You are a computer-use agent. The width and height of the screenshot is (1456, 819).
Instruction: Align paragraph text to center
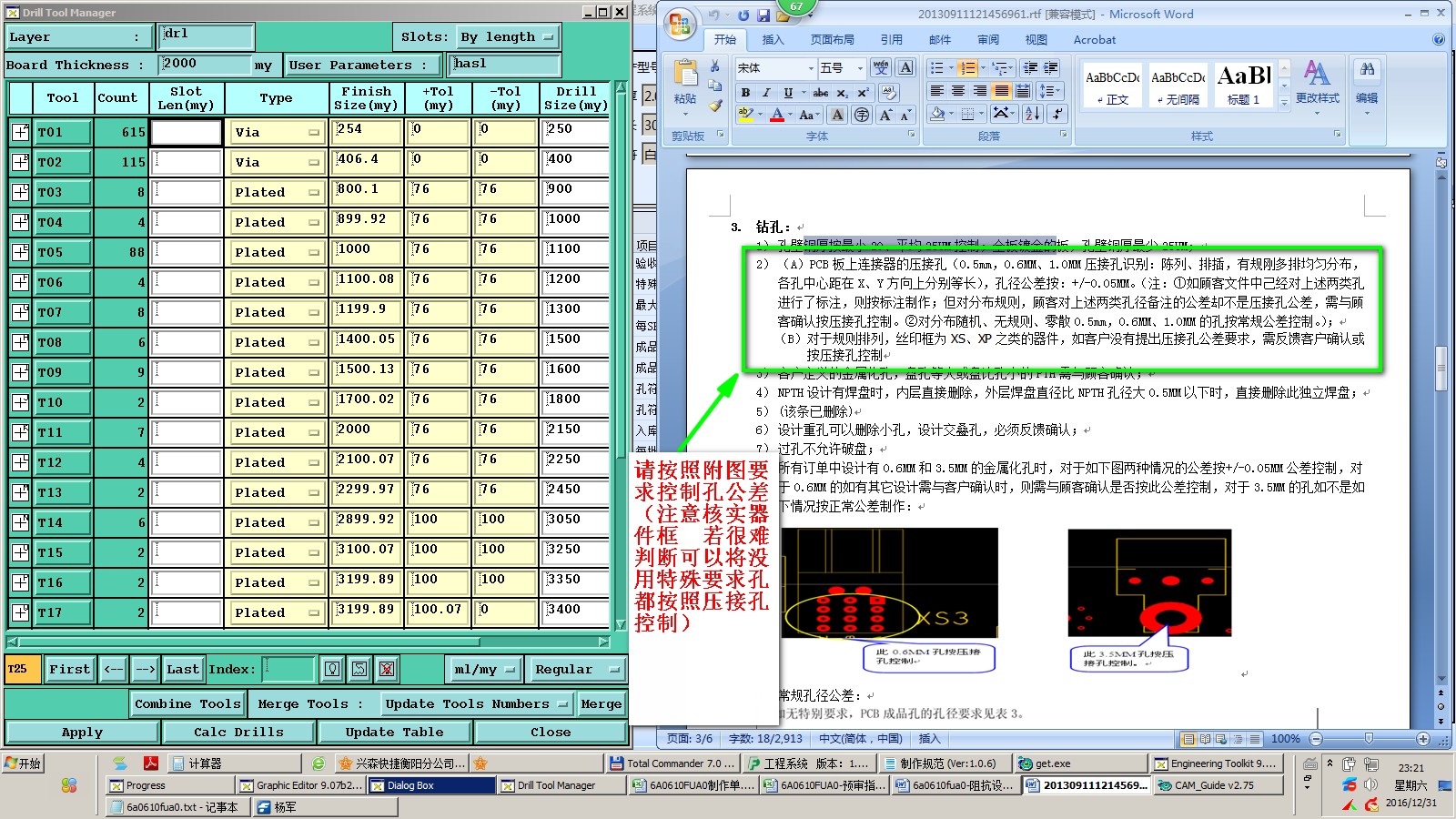tap(958, 91)
